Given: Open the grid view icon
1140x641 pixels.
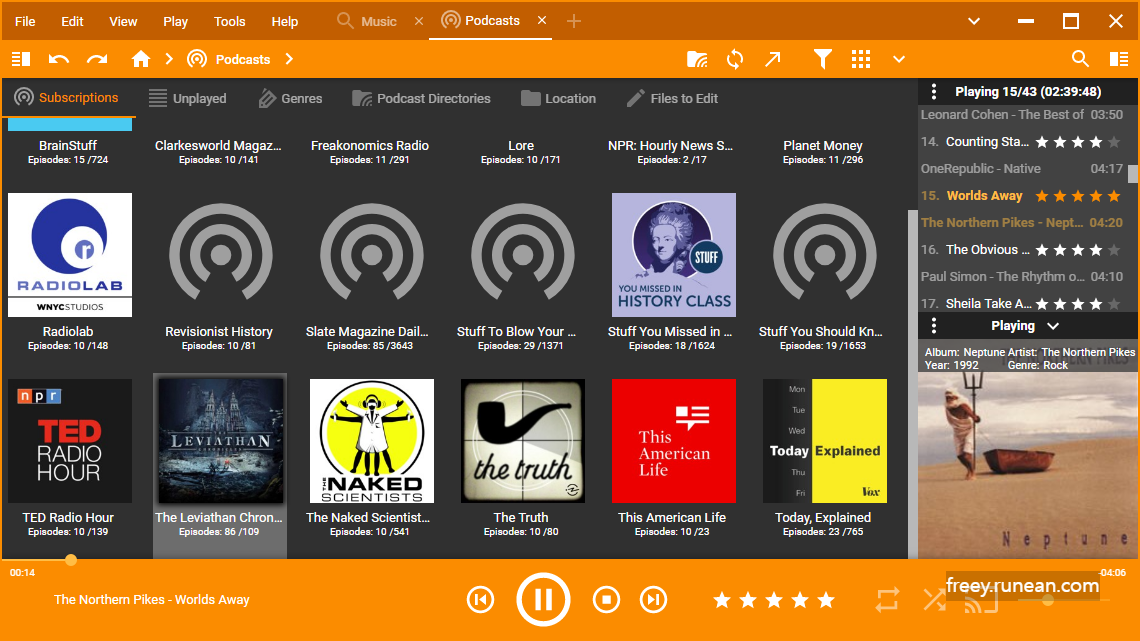Looking at the screenshot, I should pyautogui.click(x=861, y=59).
